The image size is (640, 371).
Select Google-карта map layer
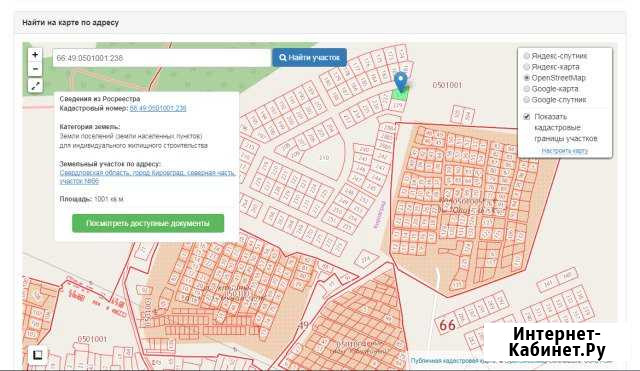[527, 89]
